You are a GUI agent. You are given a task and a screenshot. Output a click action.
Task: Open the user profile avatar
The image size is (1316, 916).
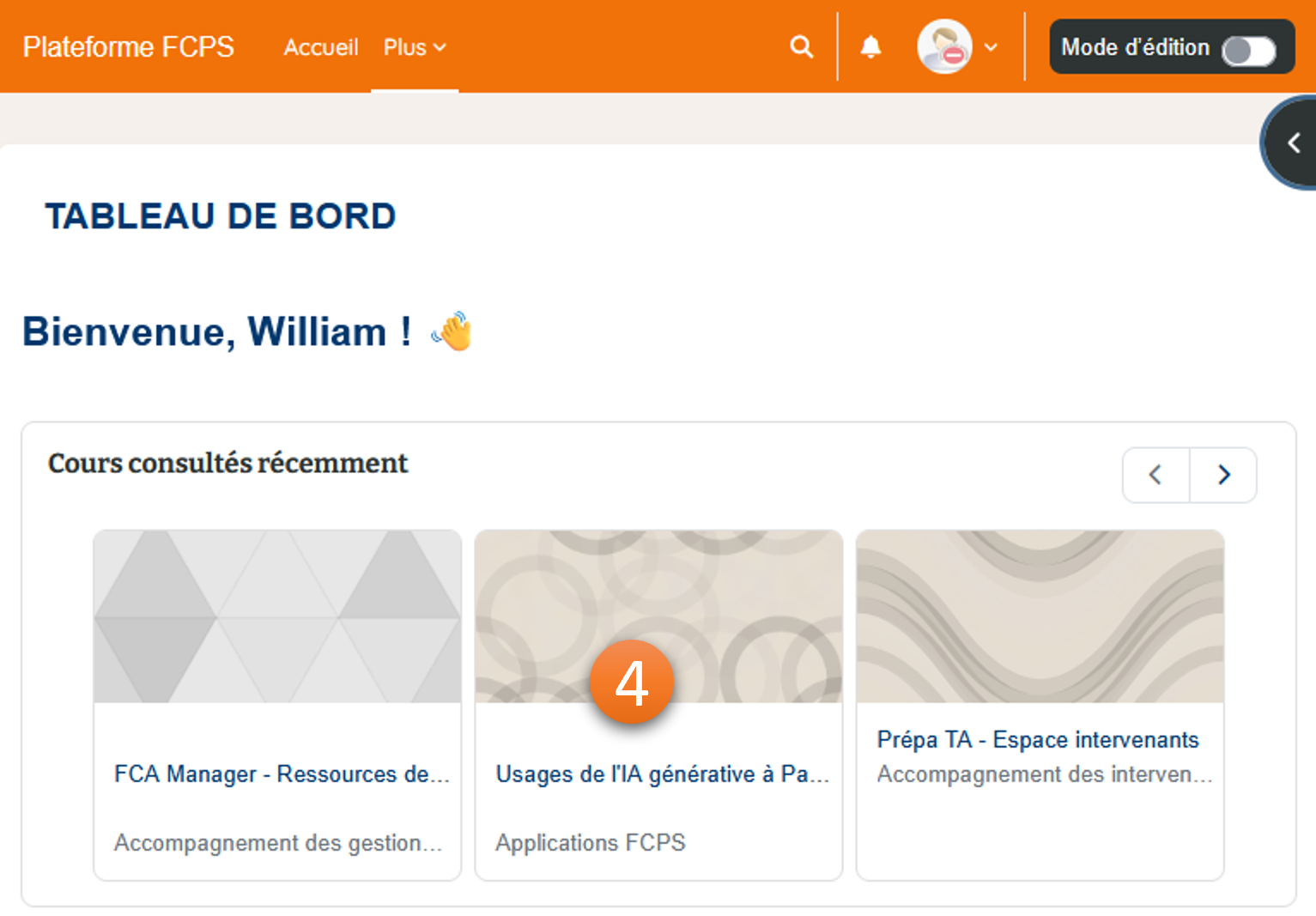[x=944, y=46]
